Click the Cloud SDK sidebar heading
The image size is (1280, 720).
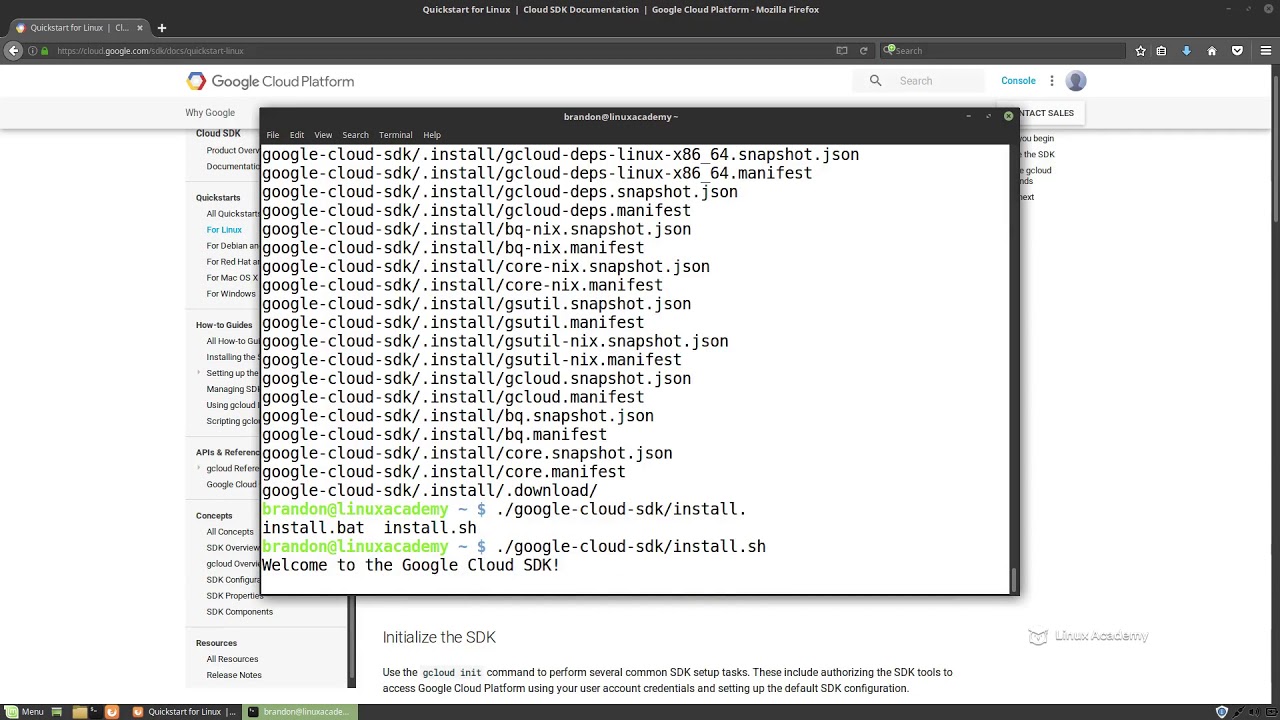click(x=218, y=133)
